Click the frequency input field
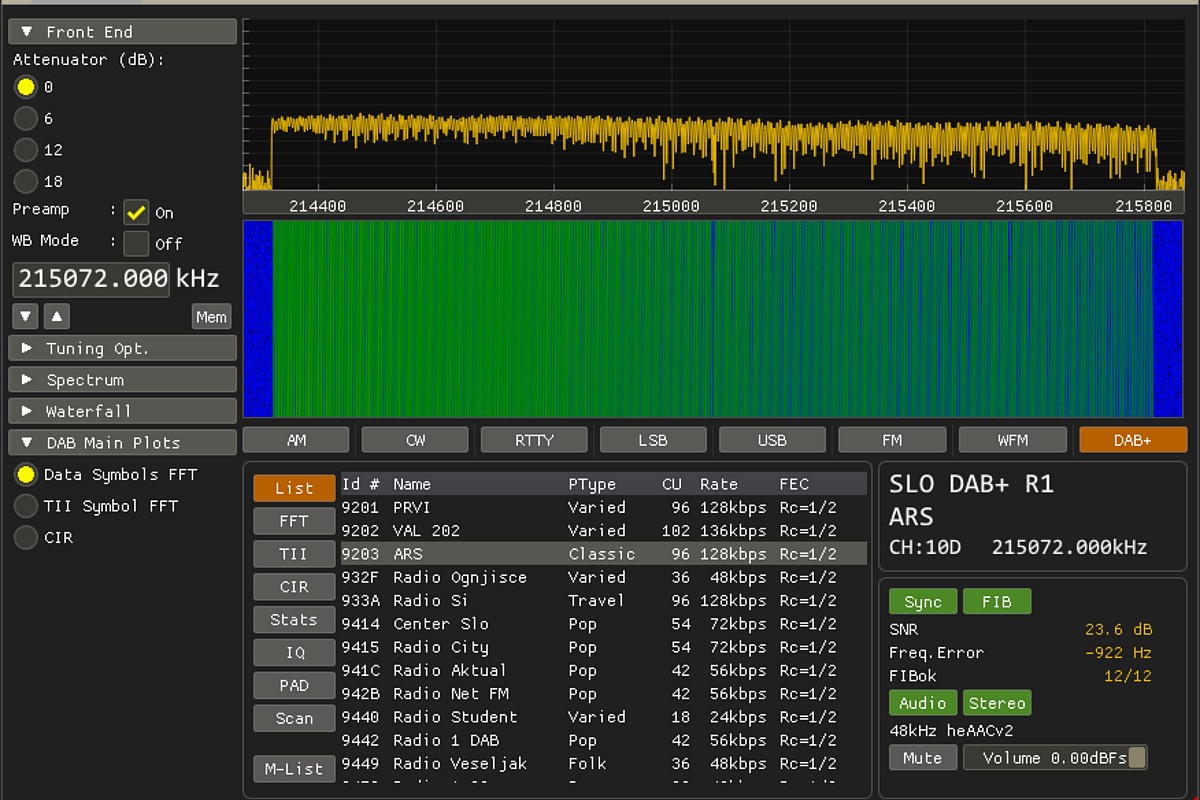The image size is (1200, 800). (x=91, y=279)
